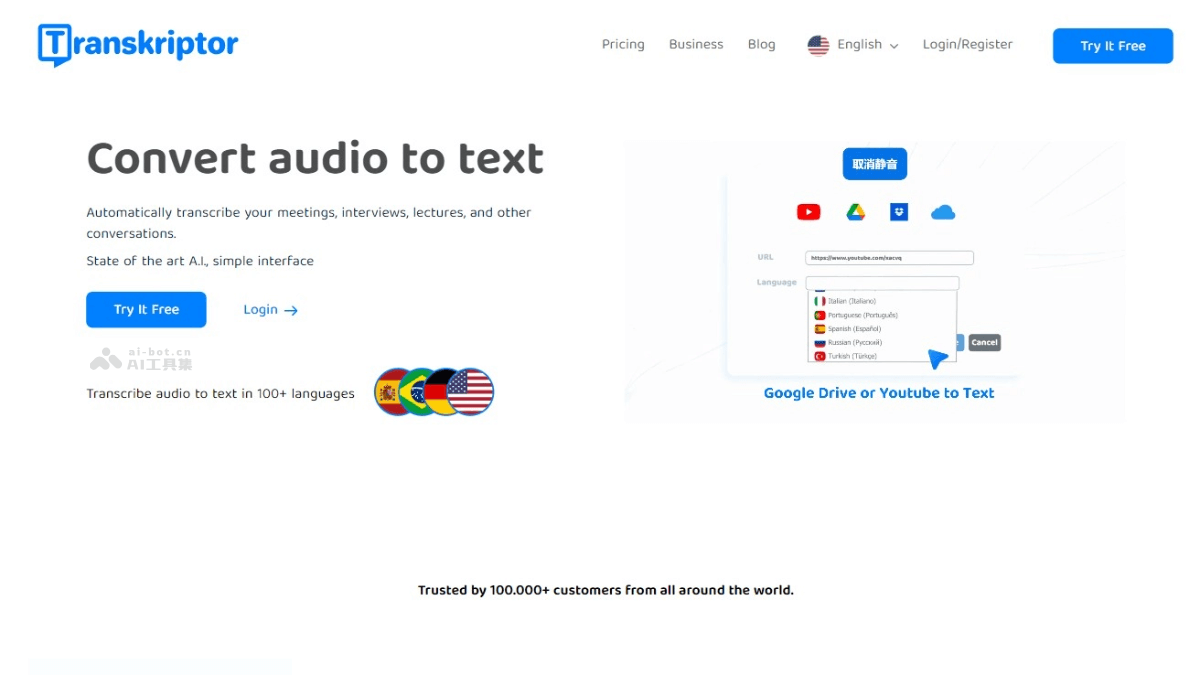Open the Pricing page
The height and width of the screenshot is (675, 1200).
622,44
